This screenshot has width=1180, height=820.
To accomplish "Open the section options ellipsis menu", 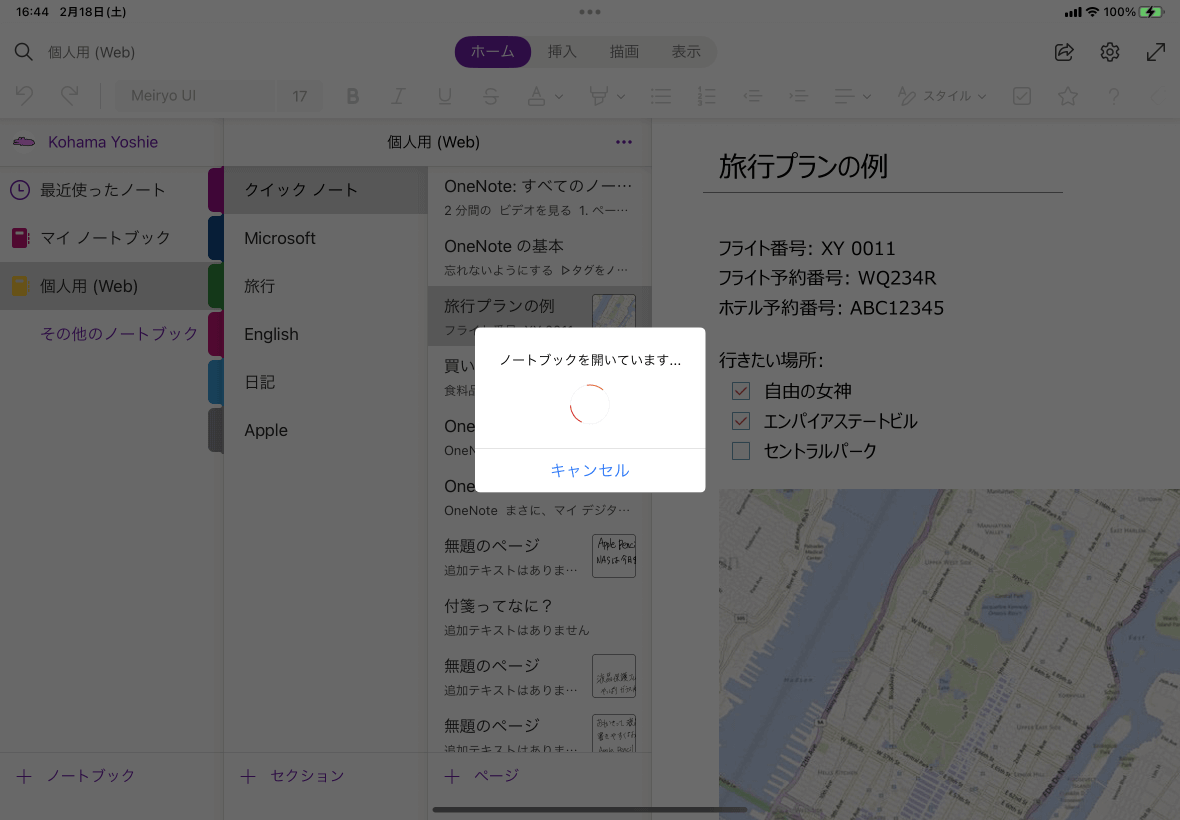I will tap(624, 142).
